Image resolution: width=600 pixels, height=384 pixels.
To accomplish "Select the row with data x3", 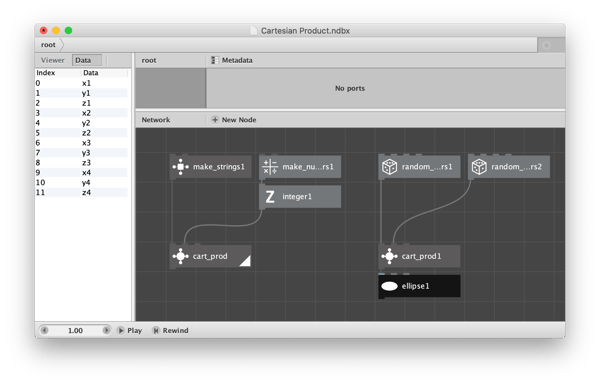I will click(x=82, y=143).
